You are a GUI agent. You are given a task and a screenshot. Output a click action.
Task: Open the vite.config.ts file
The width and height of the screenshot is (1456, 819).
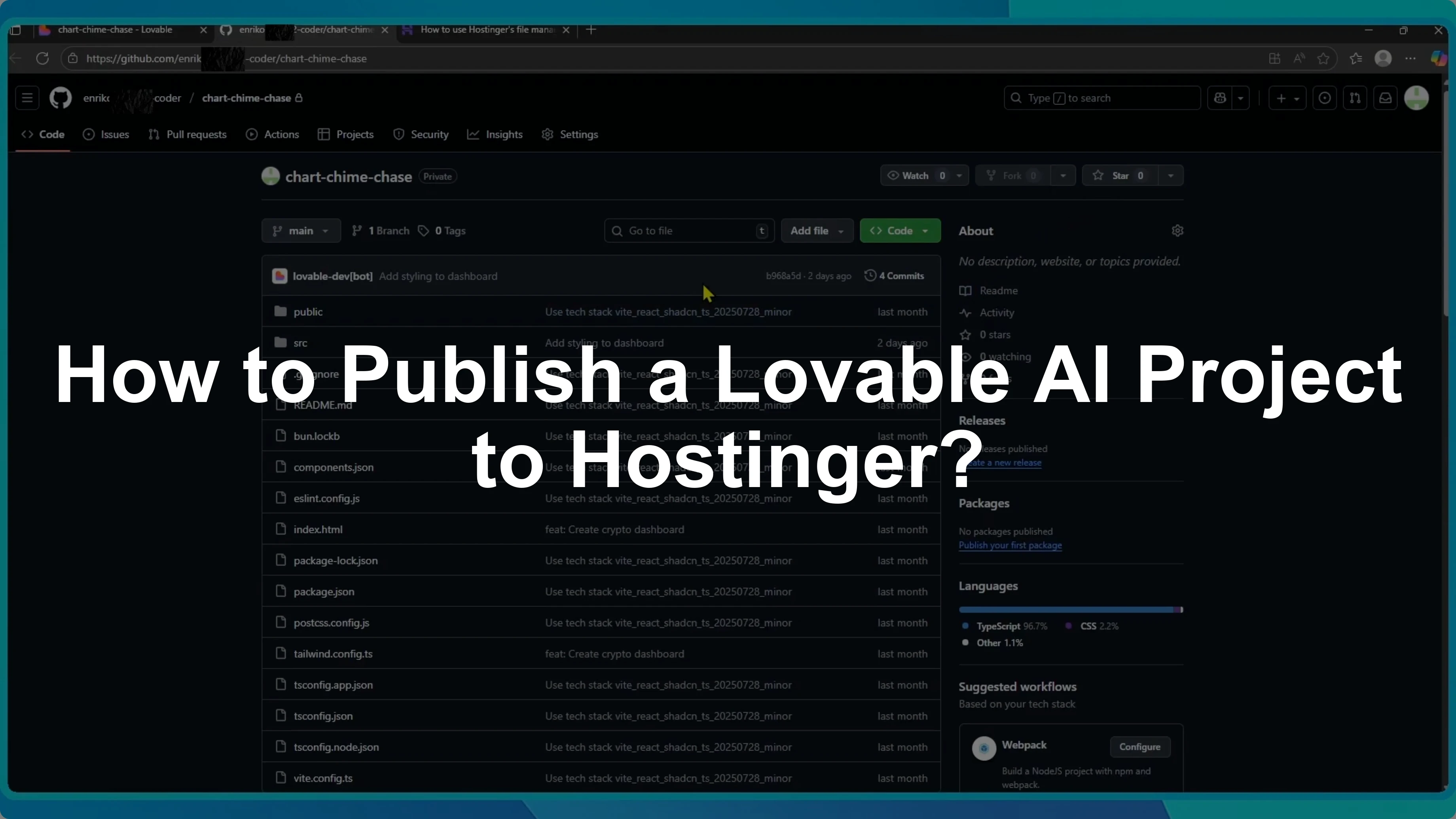click(x=323, y=778)
